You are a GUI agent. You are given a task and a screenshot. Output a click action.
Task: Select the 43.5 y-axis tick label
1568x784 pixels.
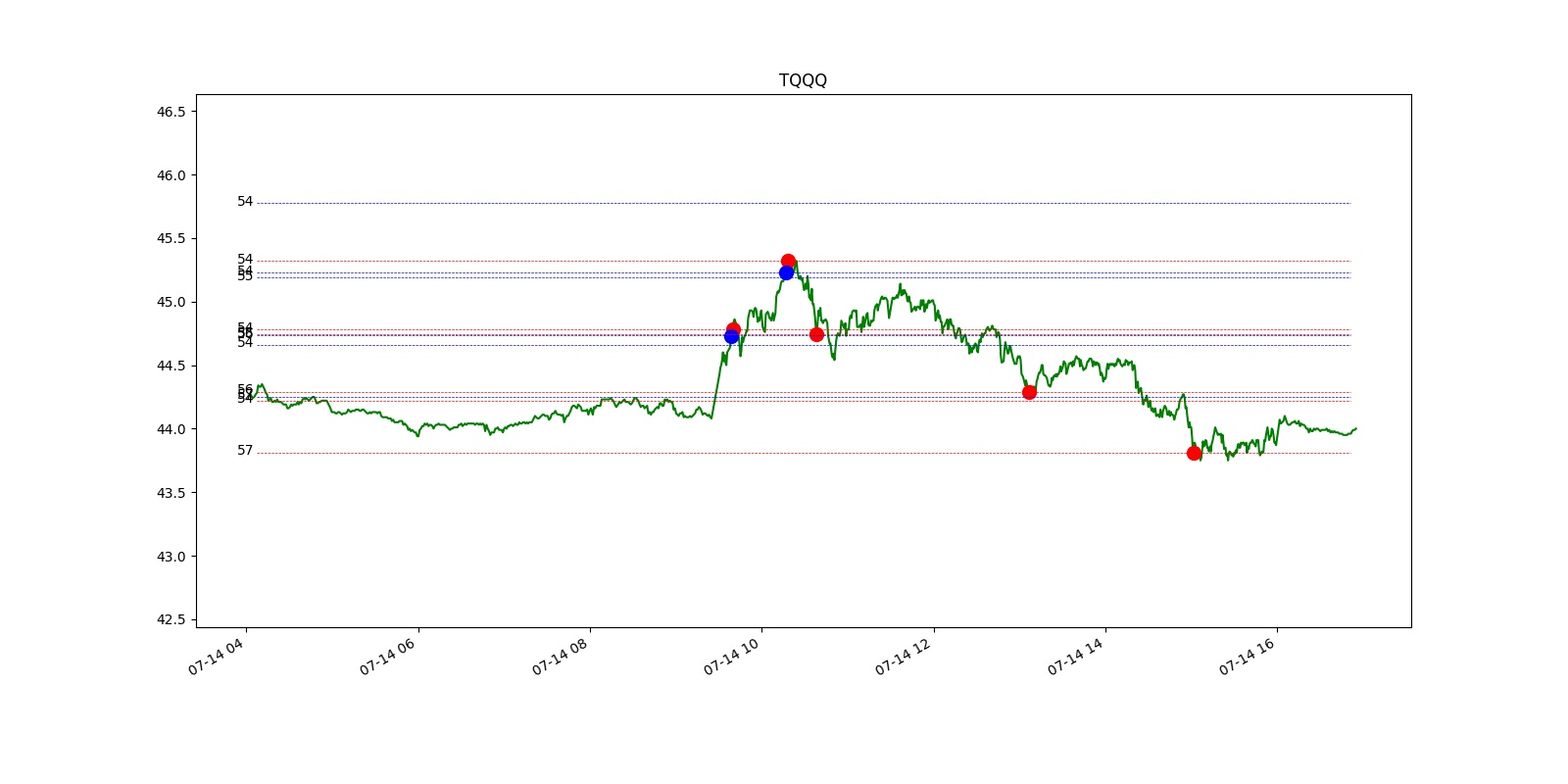click(x=171, y=493)
